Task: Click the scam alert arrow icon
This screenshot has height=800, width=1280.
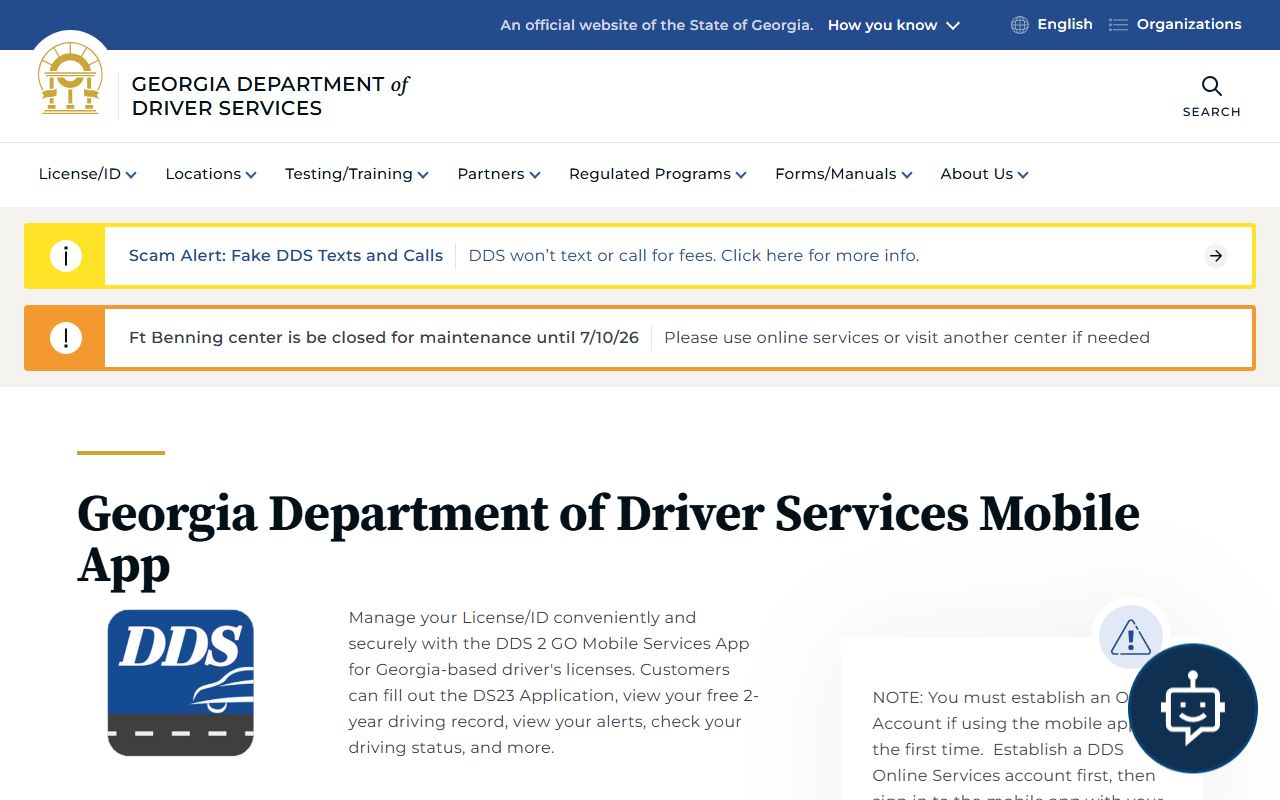Action: 1216,256
